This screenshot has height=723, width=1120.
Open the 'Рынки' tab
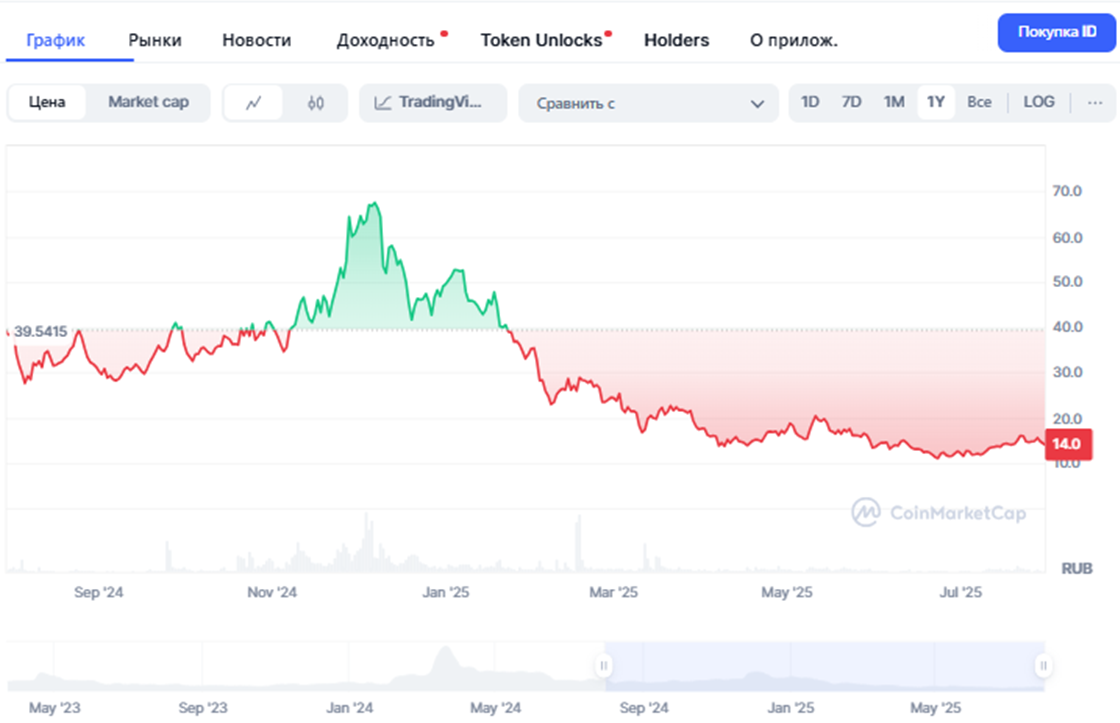click(155, 40)
